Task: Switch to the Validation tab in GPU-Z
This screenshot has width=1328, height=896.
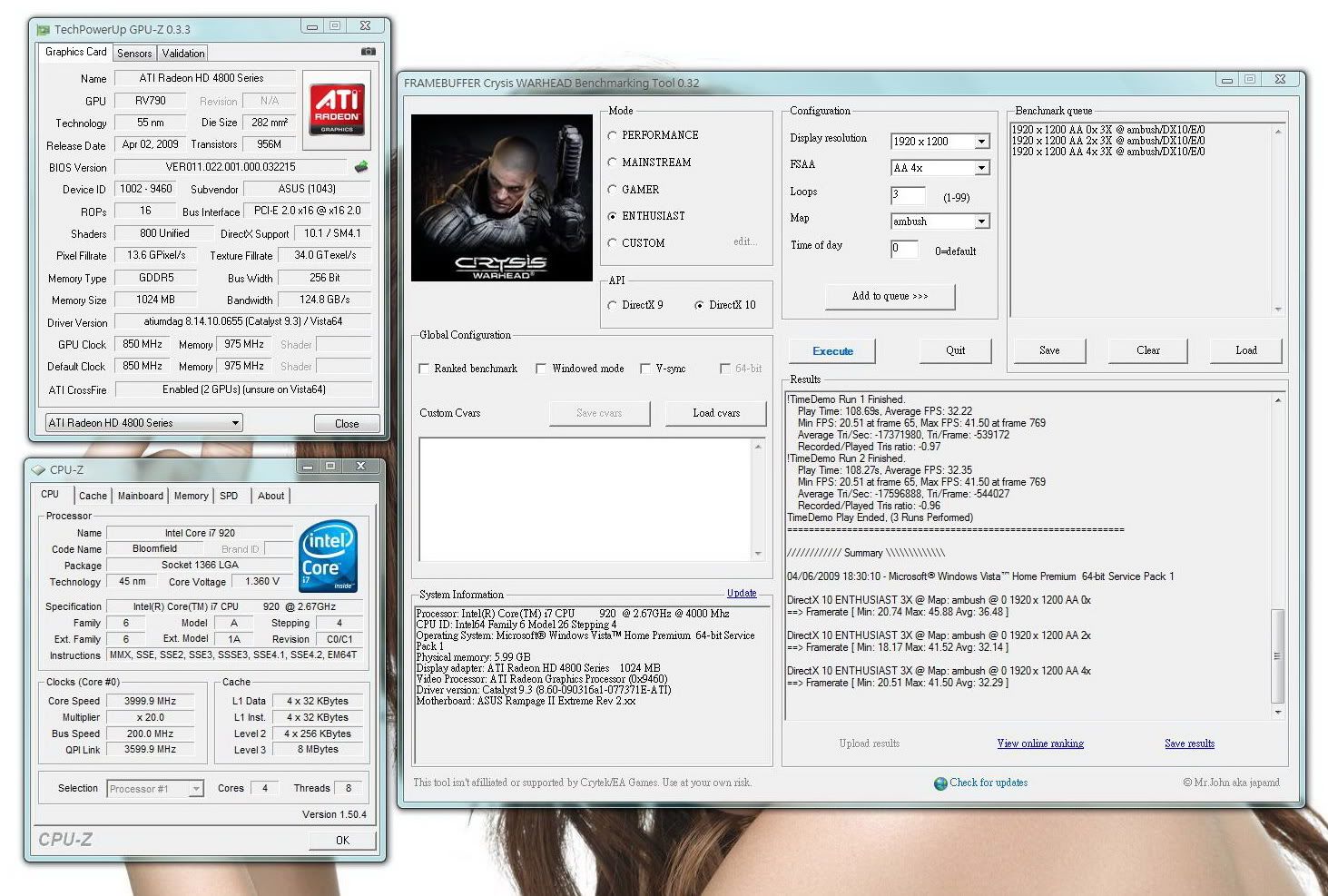Action: [183, 54]
